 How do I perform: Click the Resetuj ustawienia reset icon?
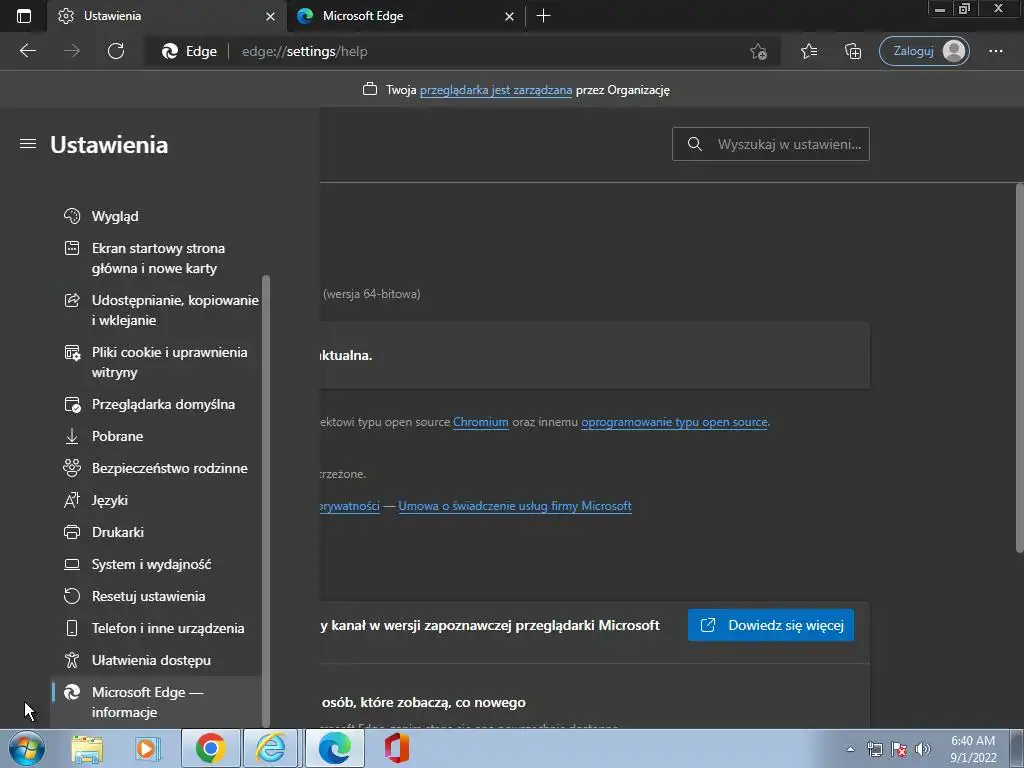(72, 596)
